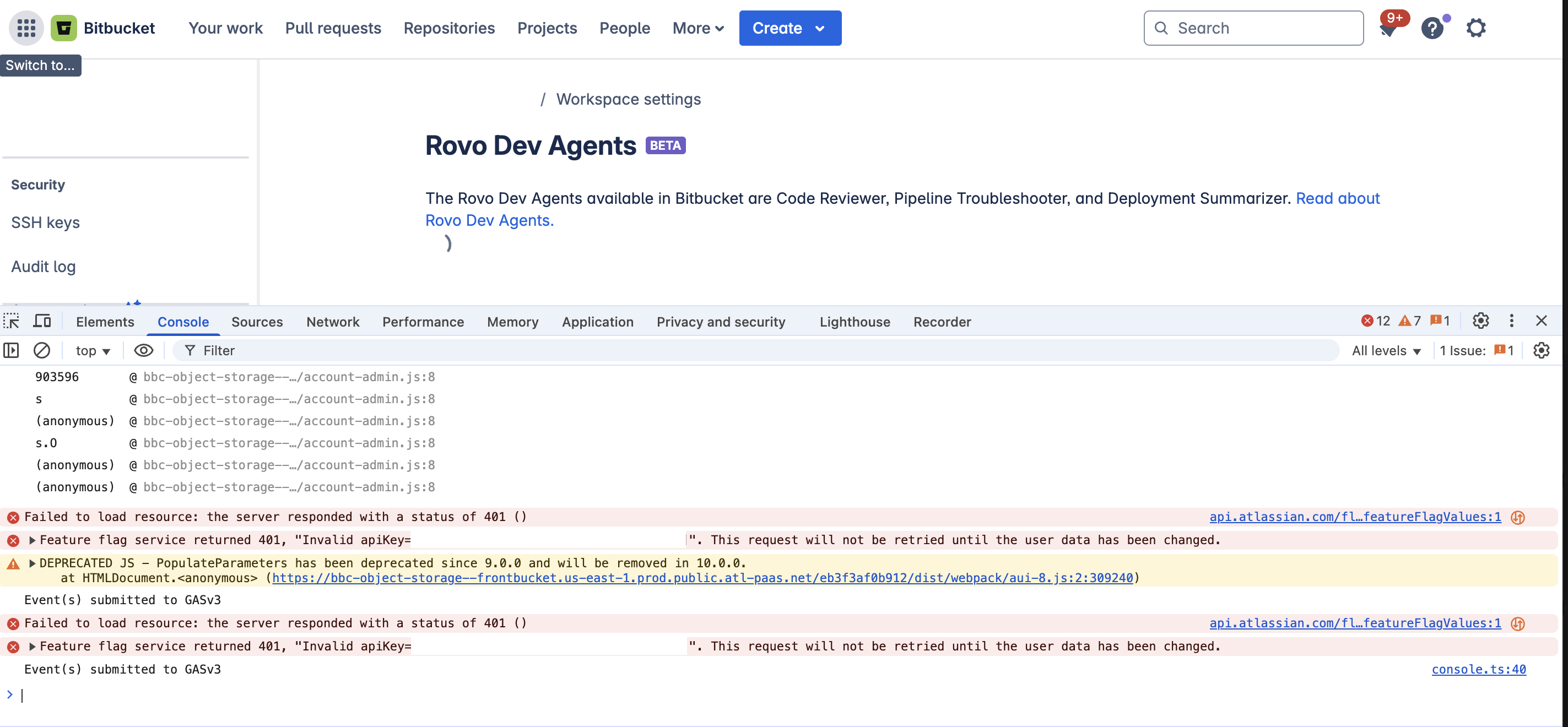Open Audit log in the sidebar
The height and width of the screenshot is (727, 1568).
coord(43,267)
